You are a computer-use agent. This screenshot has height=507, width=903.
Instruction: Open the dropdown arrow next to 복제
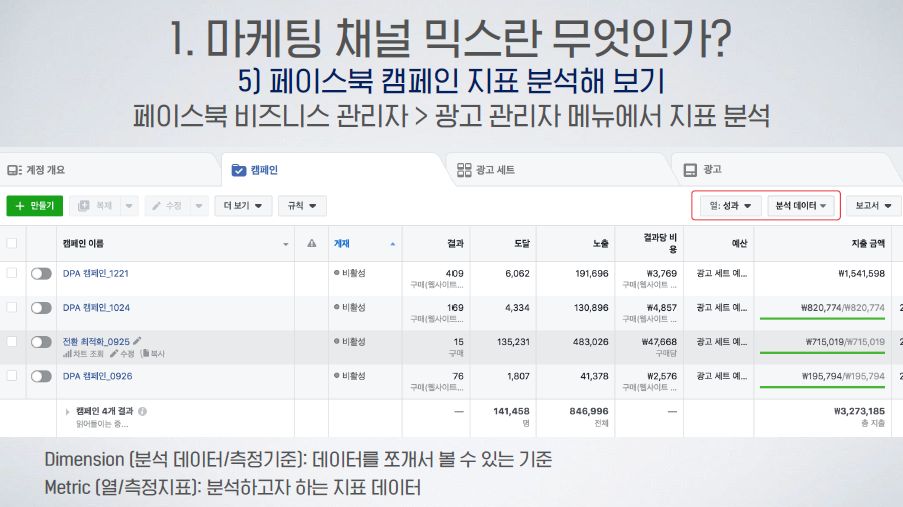(x=130, y=206)
